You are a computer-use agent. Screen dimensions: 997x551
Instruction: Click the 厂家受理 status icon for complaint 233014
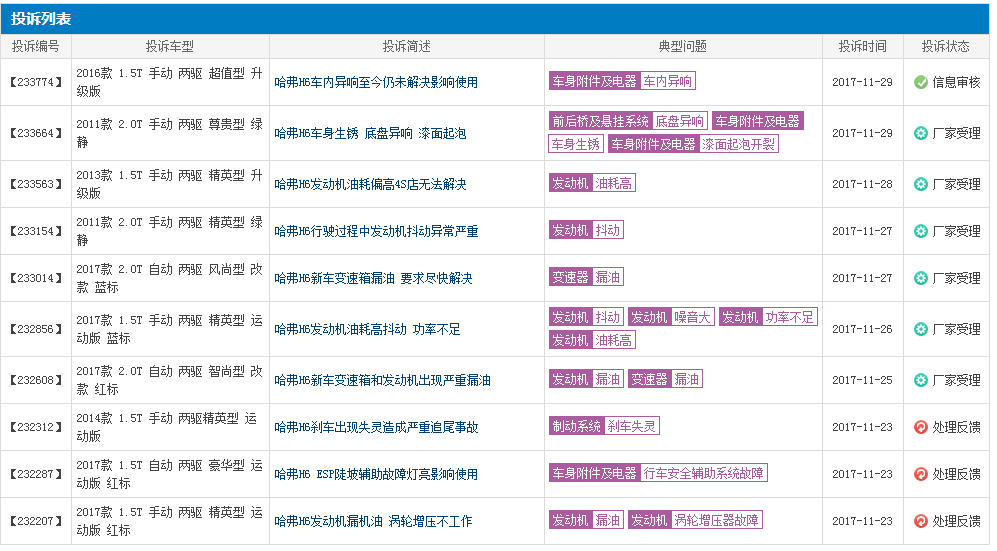coord(921,278)
